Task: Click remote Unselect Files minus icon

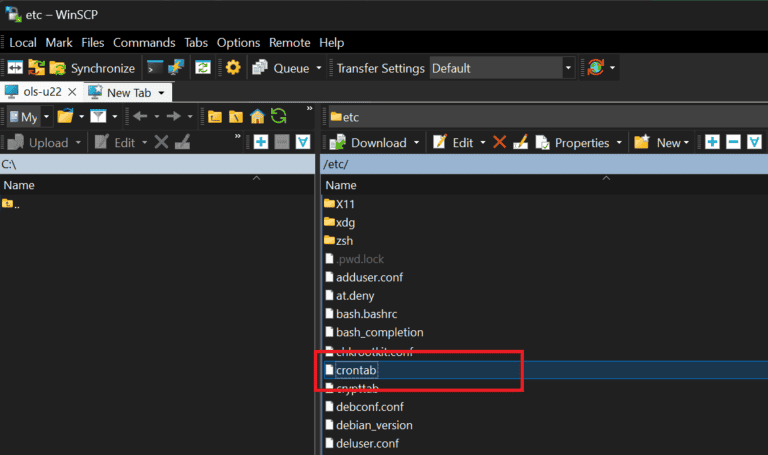Action: (x=733, y=143)
